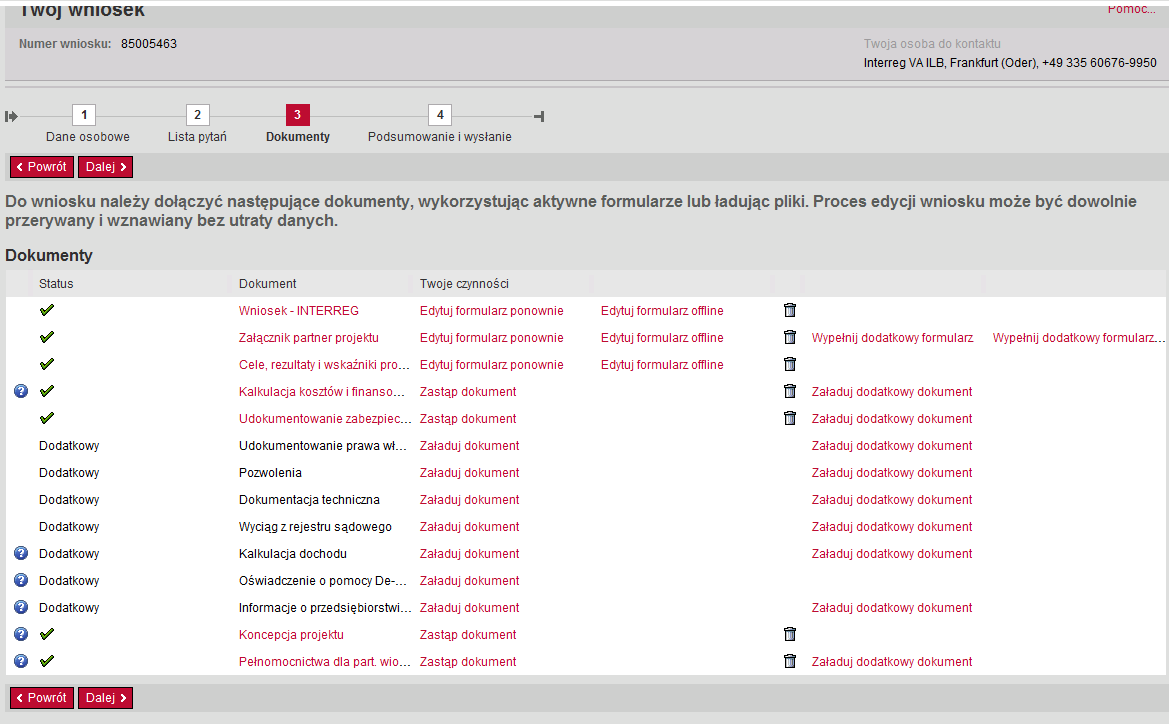The image size is (1169, 727).
Task: Open Cele, rezultaty i wskaźniki pro... link
Action: 324,365
